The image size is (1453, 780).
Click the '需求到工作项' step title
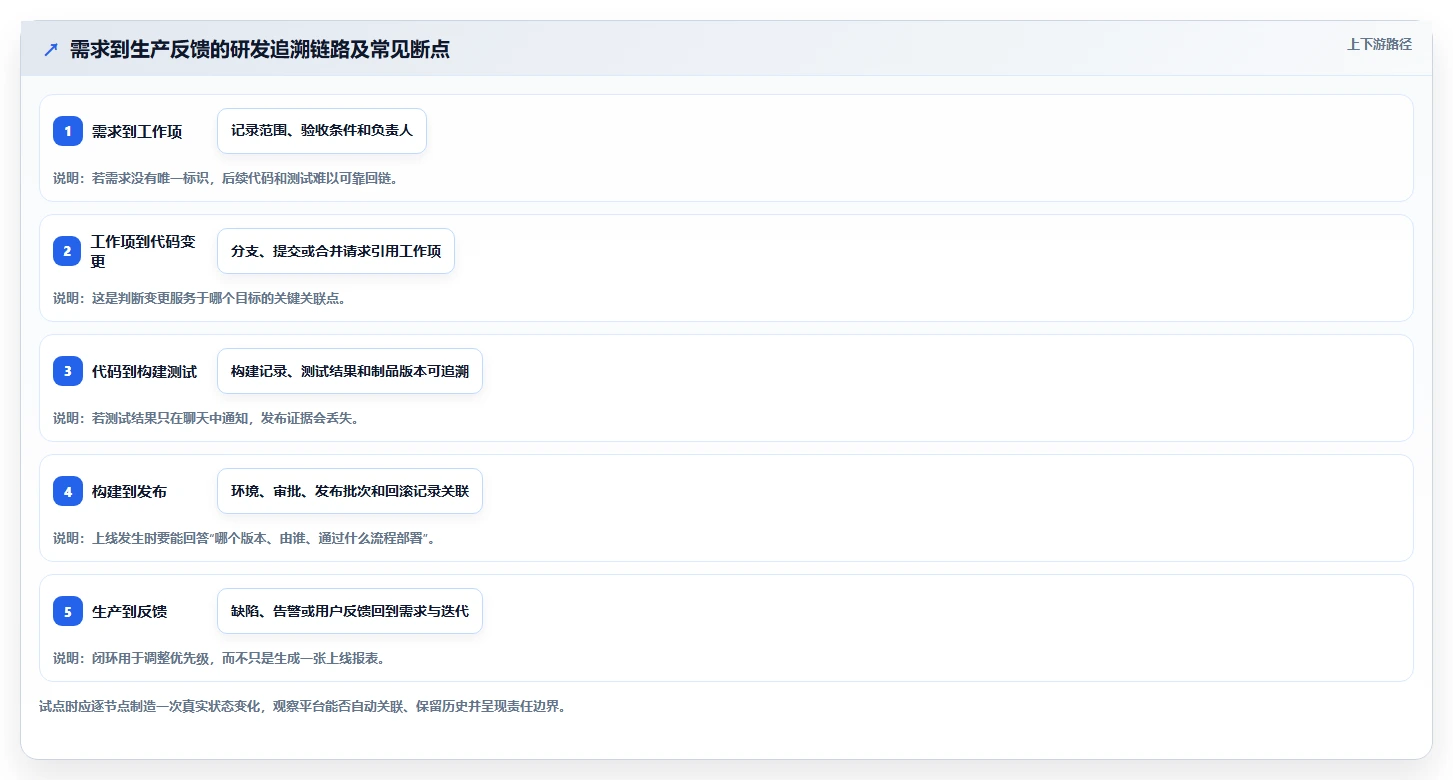tap(137, 131)
